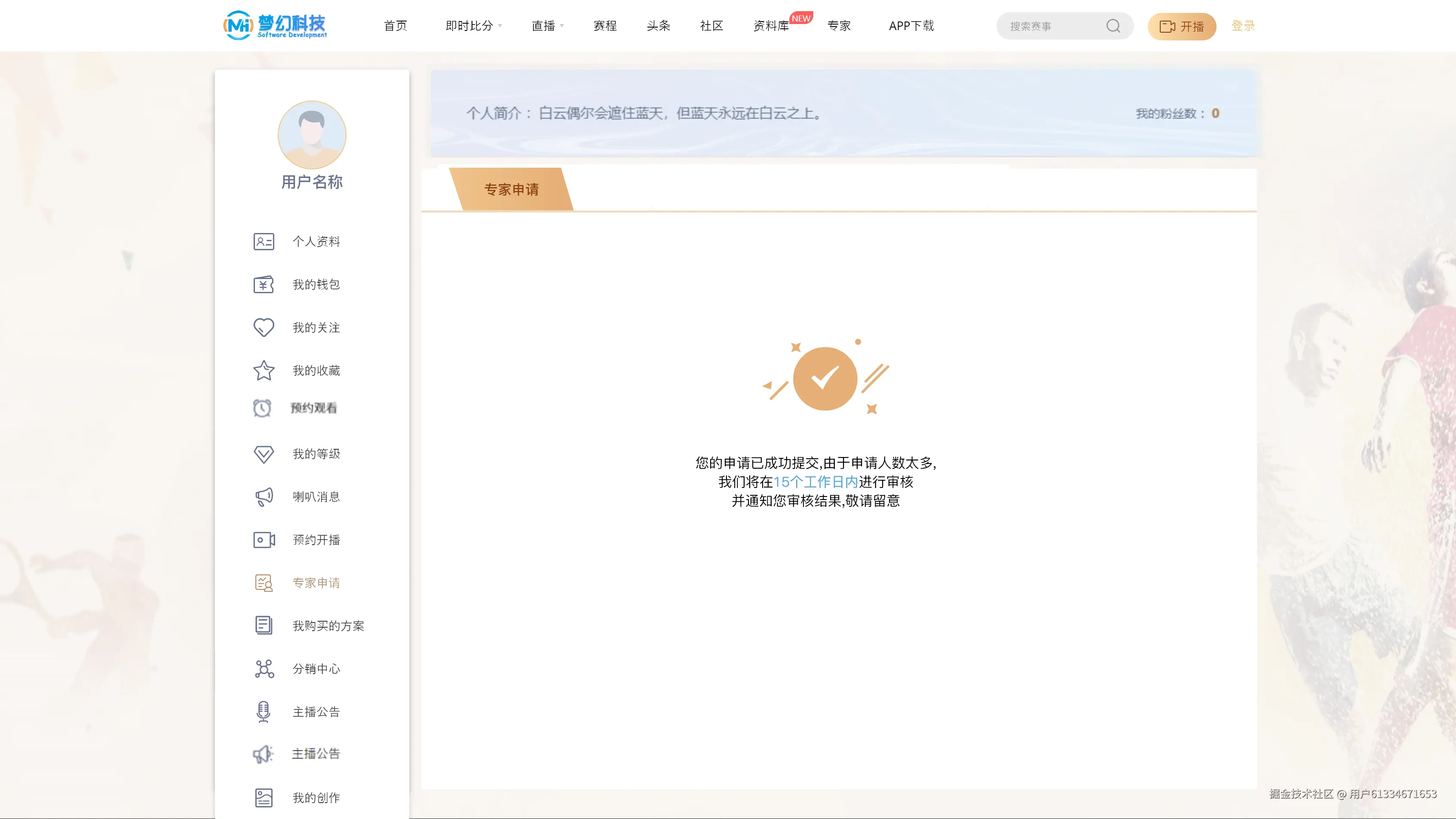1456x819 pixels.
Task: Select the 我的钱包 wallet icon
Action: 264,284
